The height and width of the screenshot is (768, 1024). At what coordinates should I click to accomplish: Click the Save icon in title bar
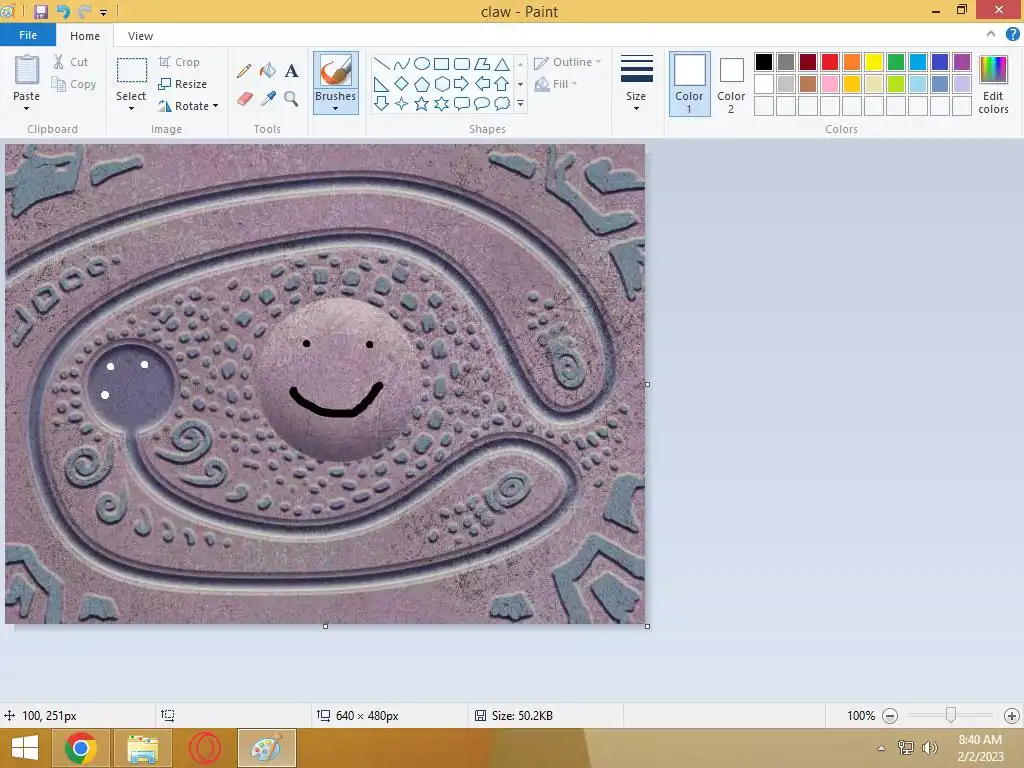point(40,11)
